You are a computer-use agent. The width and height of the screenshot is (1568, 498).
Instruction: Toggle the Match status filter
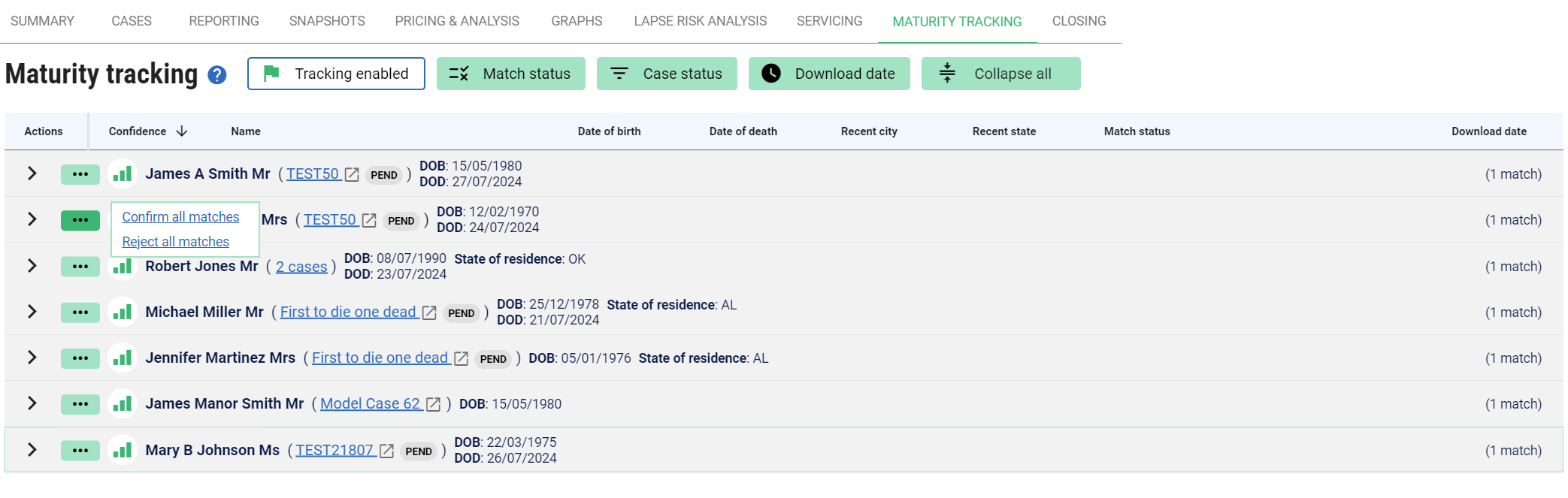tap(510, 74)
